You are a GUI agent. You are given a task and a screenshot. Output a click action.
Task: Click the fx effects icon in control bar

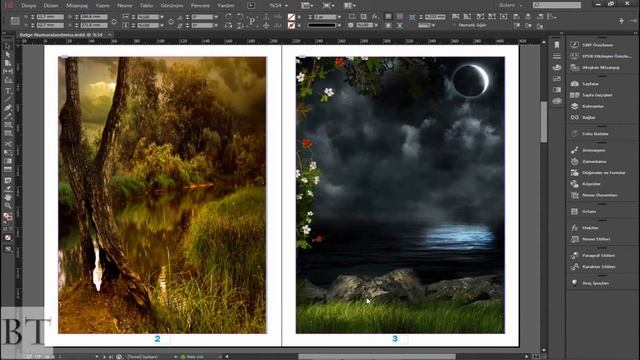click(375, 16)
